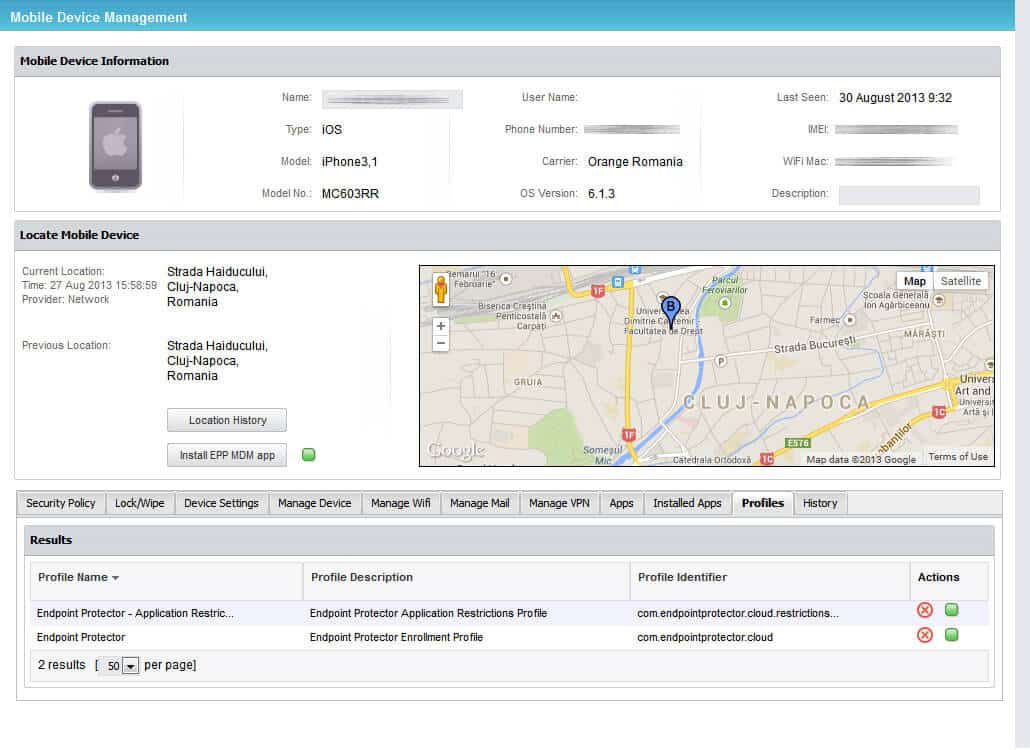
Task: Click the iPhone3,1 model value
Action: 349,162
